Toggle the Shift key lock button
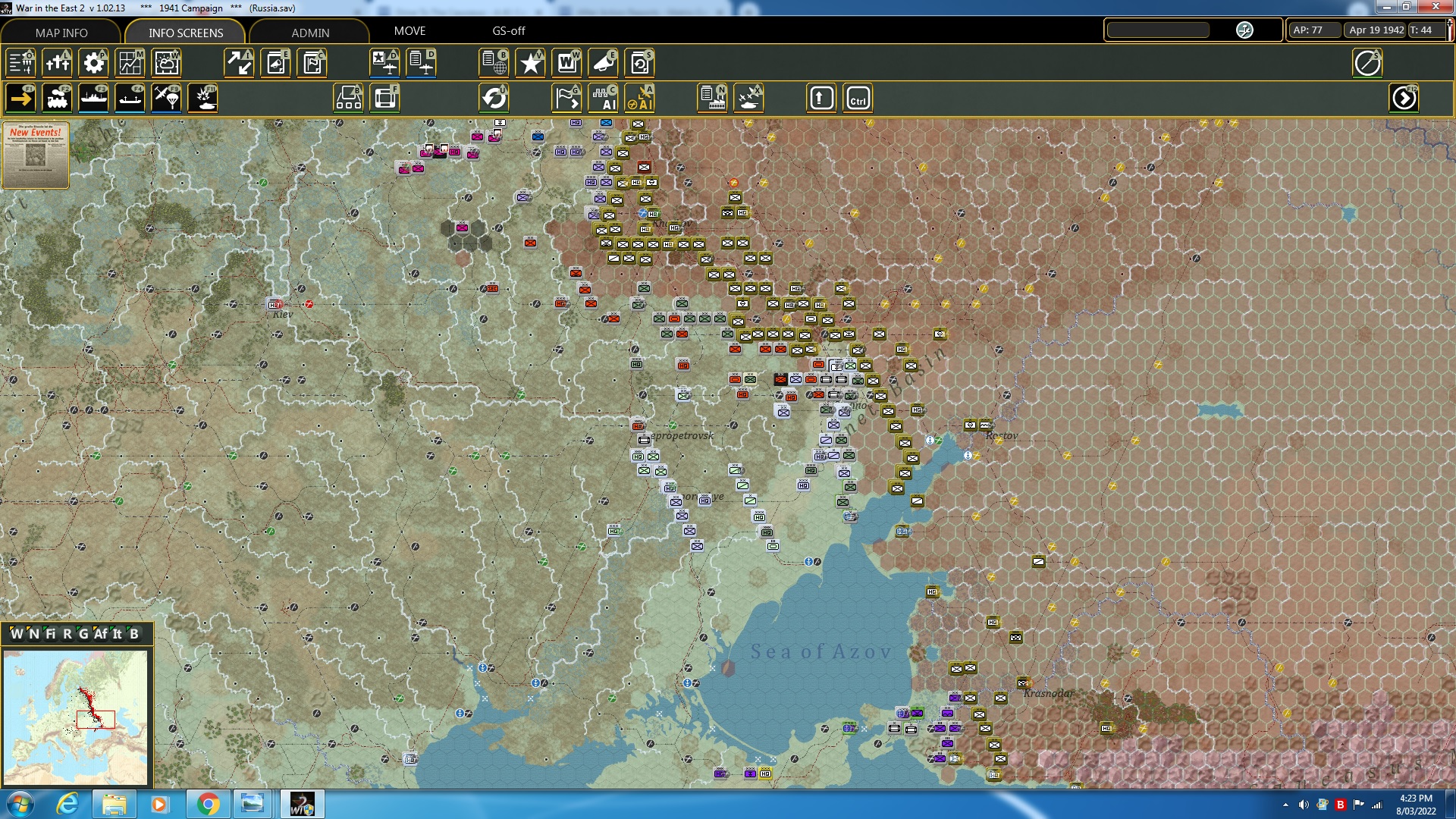 821,99
